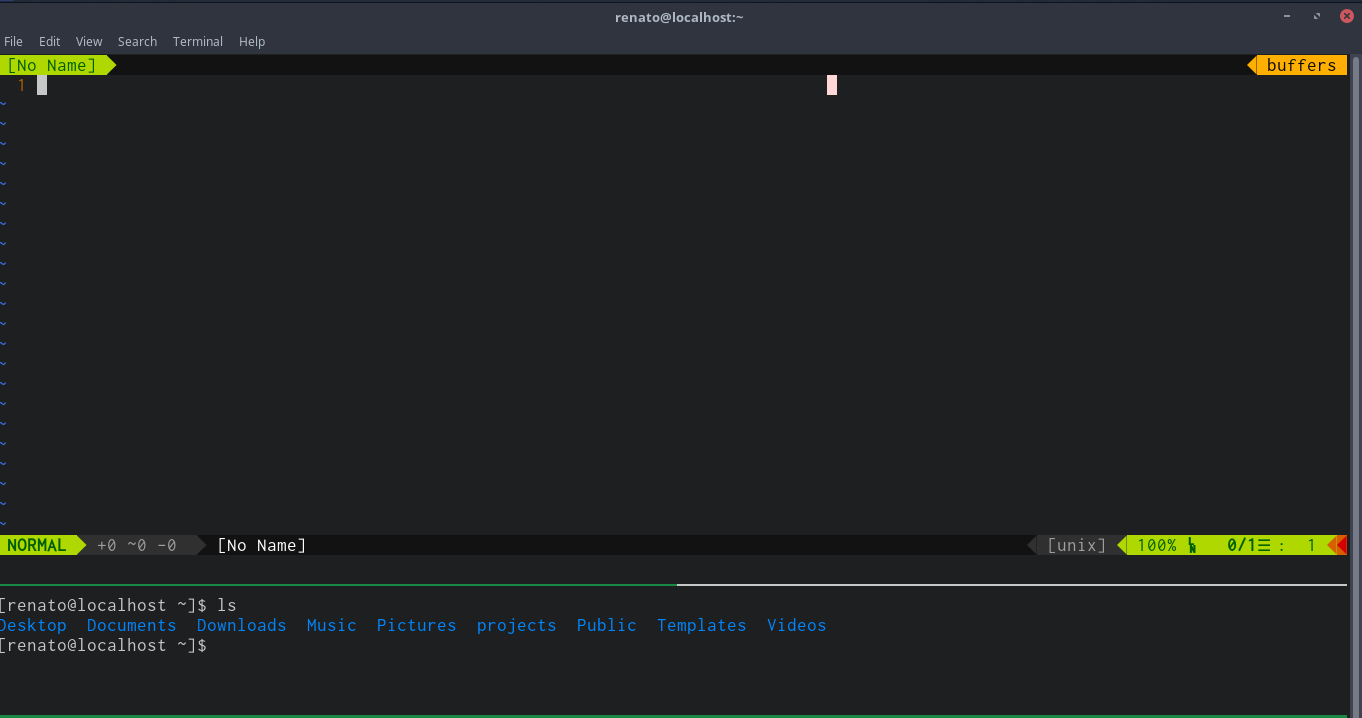Viewport: 1362px width, 718px height.
Task: Close the terminal window
Action: (x=1346, y=16)
